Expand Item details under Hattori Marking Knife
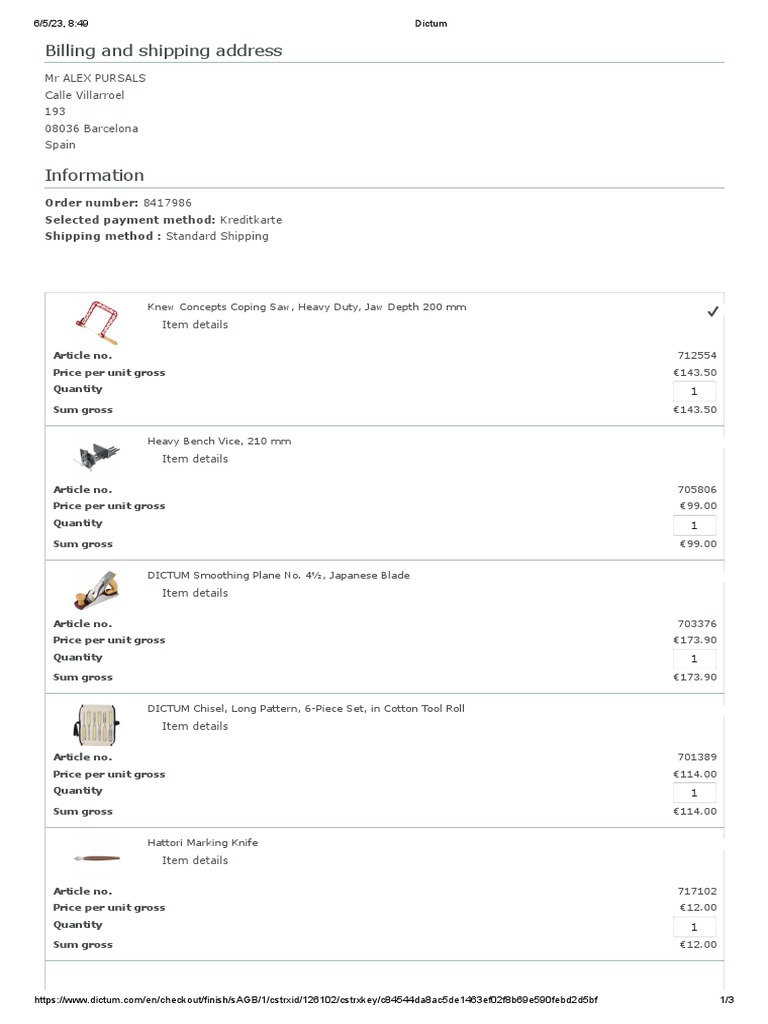The width and height of the screenshot is (768, 1024). click(x=195, y=861)
